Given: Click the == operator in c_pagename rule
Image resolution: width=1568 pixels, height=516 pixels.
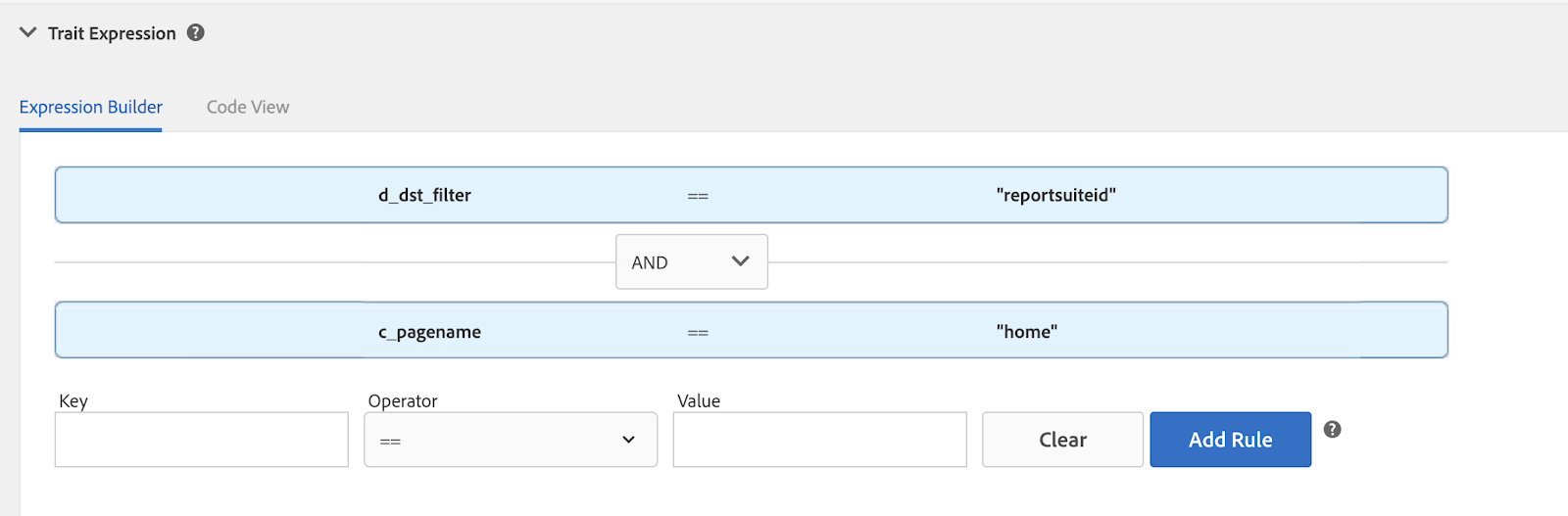Looking at the screenshot, I should [x=698, y=333].
